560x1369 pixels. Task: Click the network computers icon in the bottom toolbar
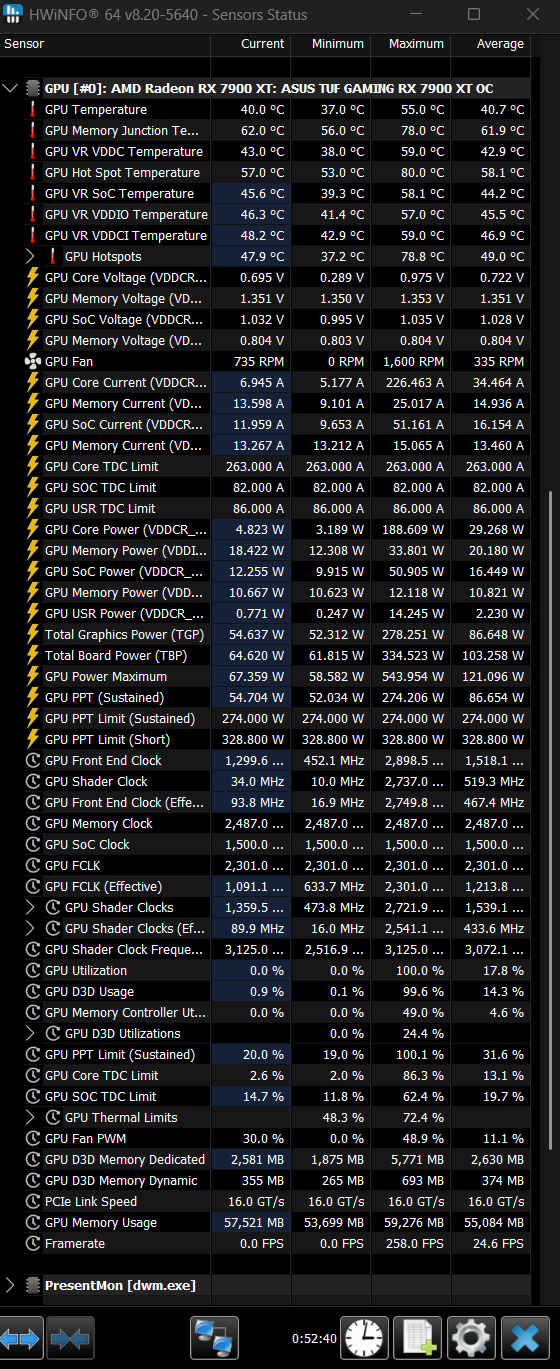pos(214,1338)
